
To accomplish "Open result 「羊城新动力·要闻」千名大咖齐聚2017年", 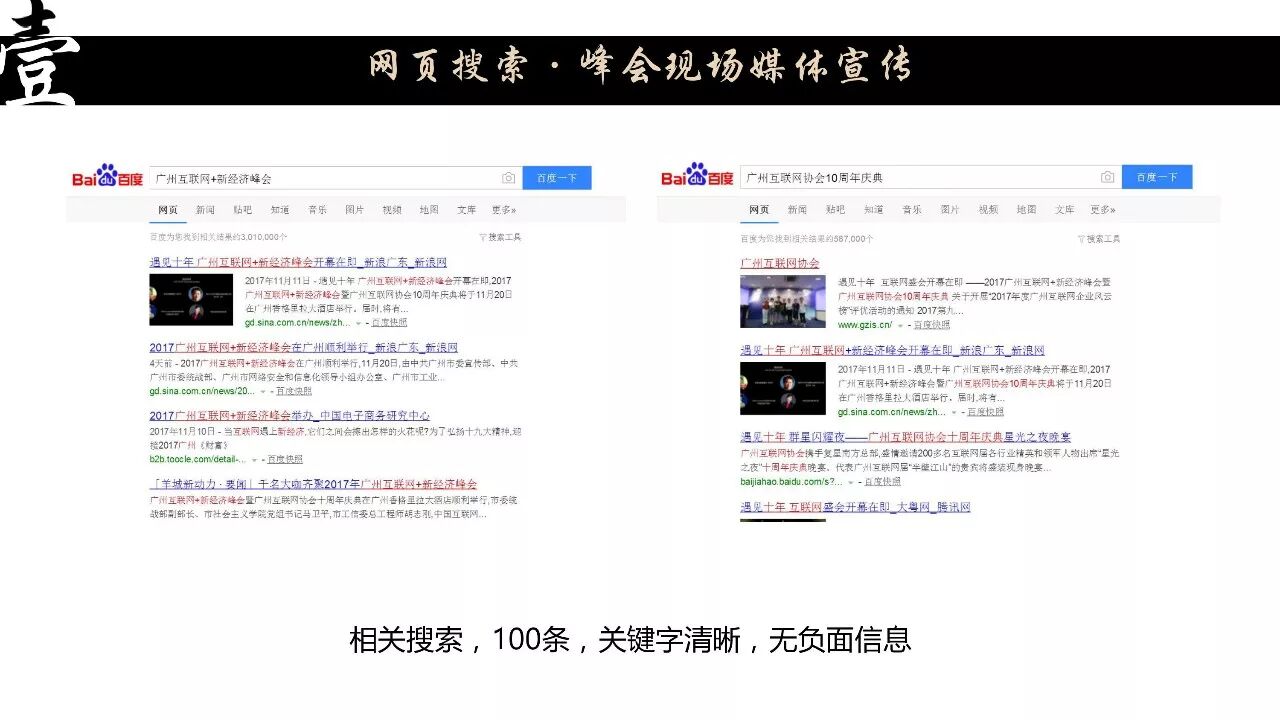I will [x=314, y=484].
